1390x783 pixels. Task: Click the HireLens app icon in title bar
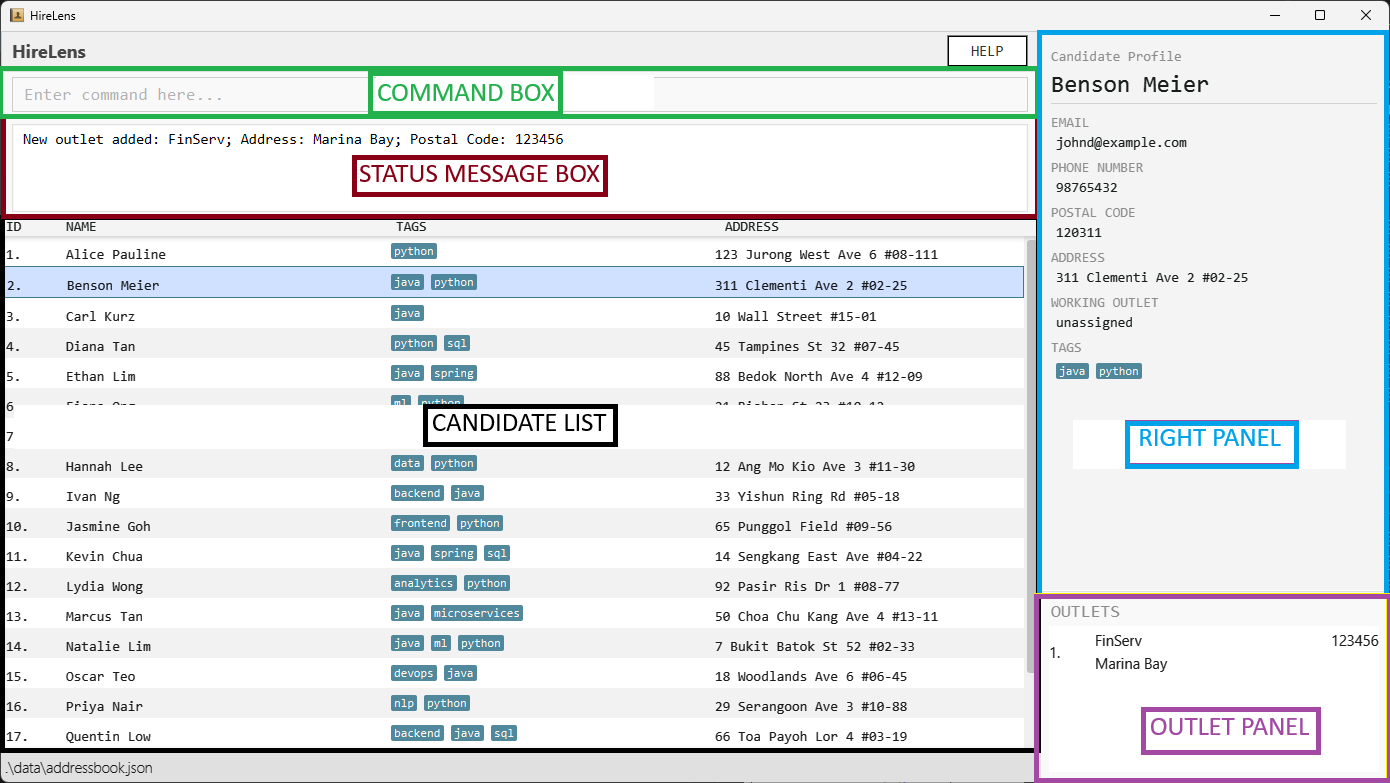[15, 15]
